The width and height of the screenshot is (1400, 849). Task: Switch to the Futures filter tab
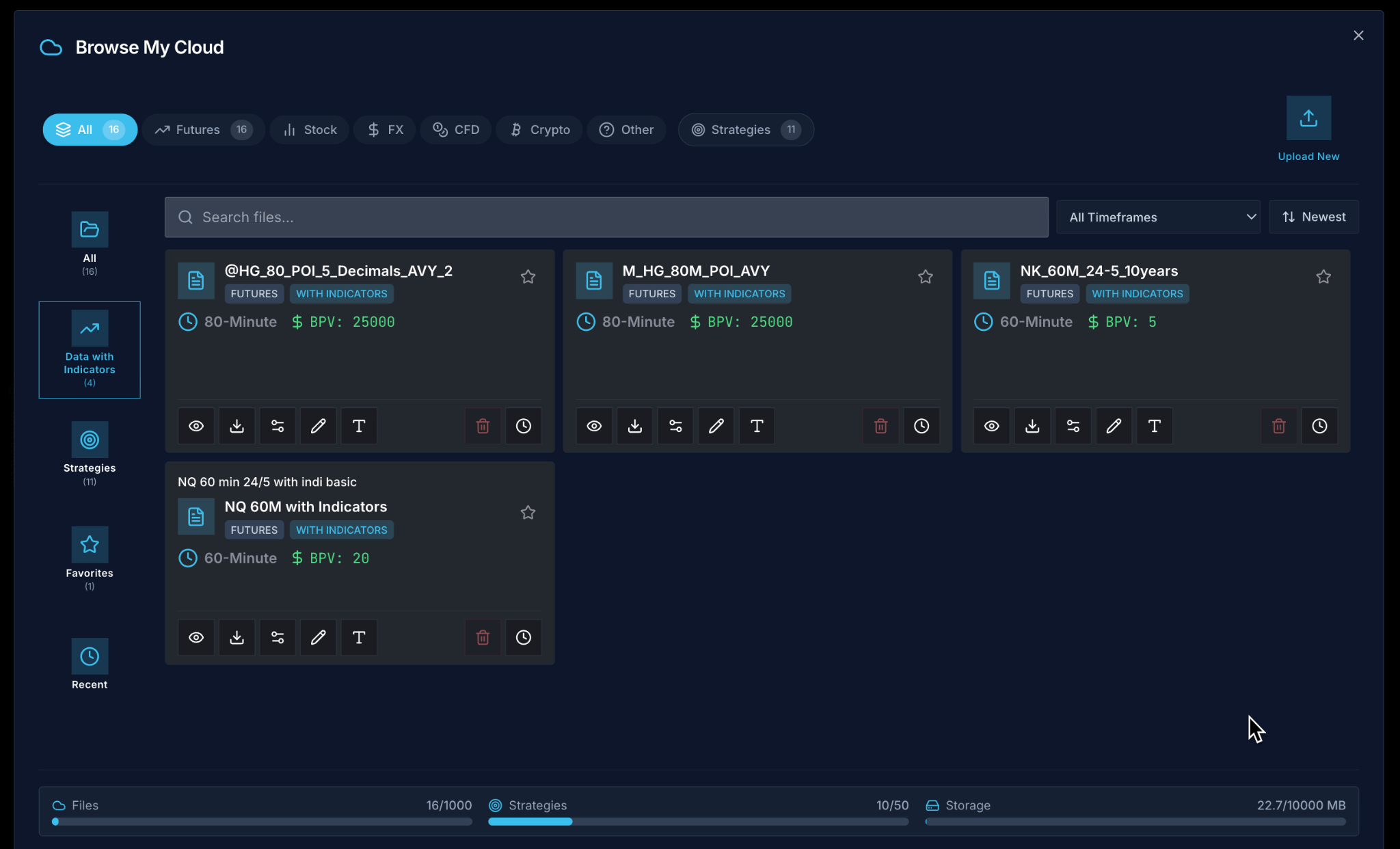pyautogui.click(x=203, y=129)
